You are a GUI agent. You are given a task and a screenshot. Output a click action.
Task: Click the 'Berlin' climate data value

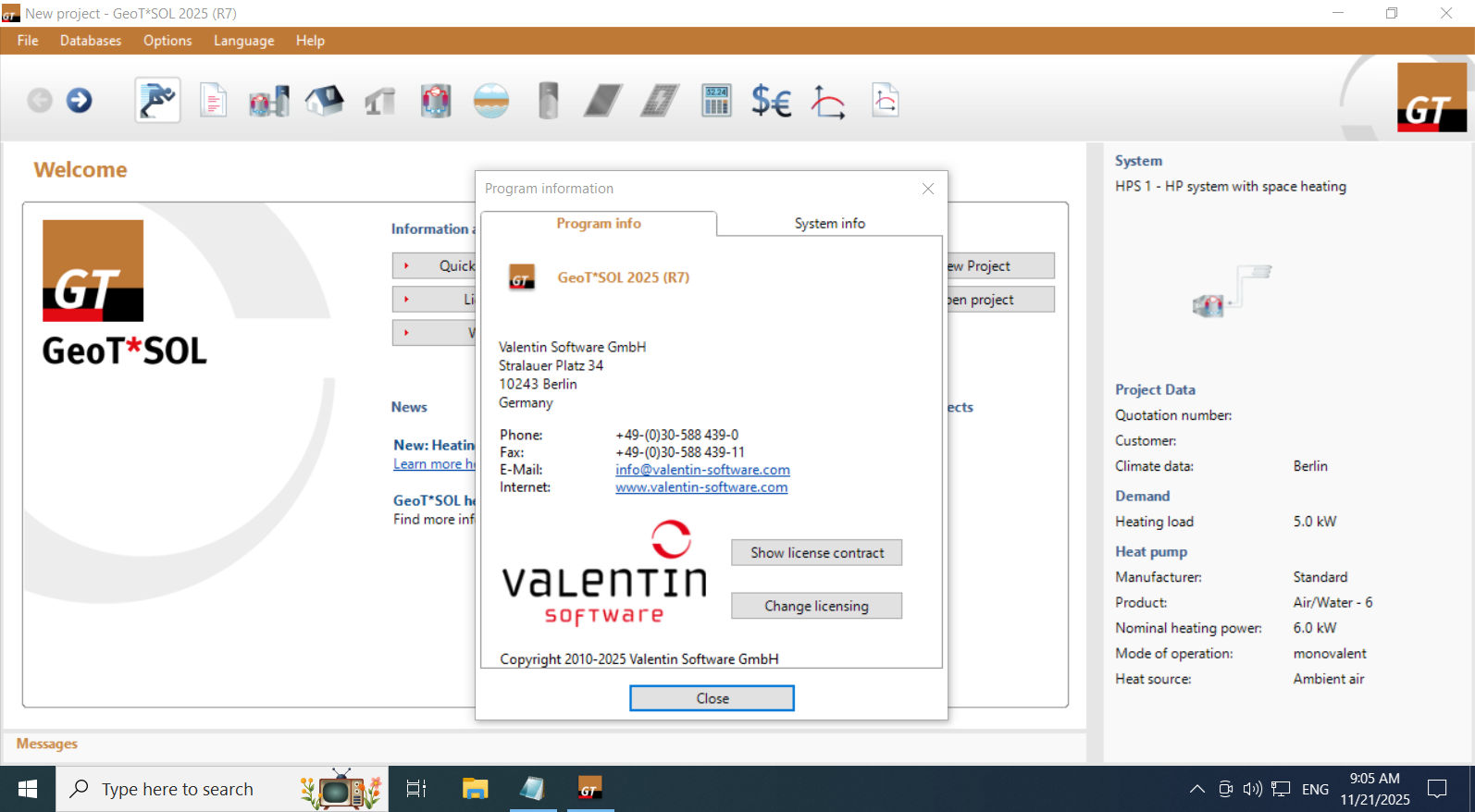point(1310,466)
